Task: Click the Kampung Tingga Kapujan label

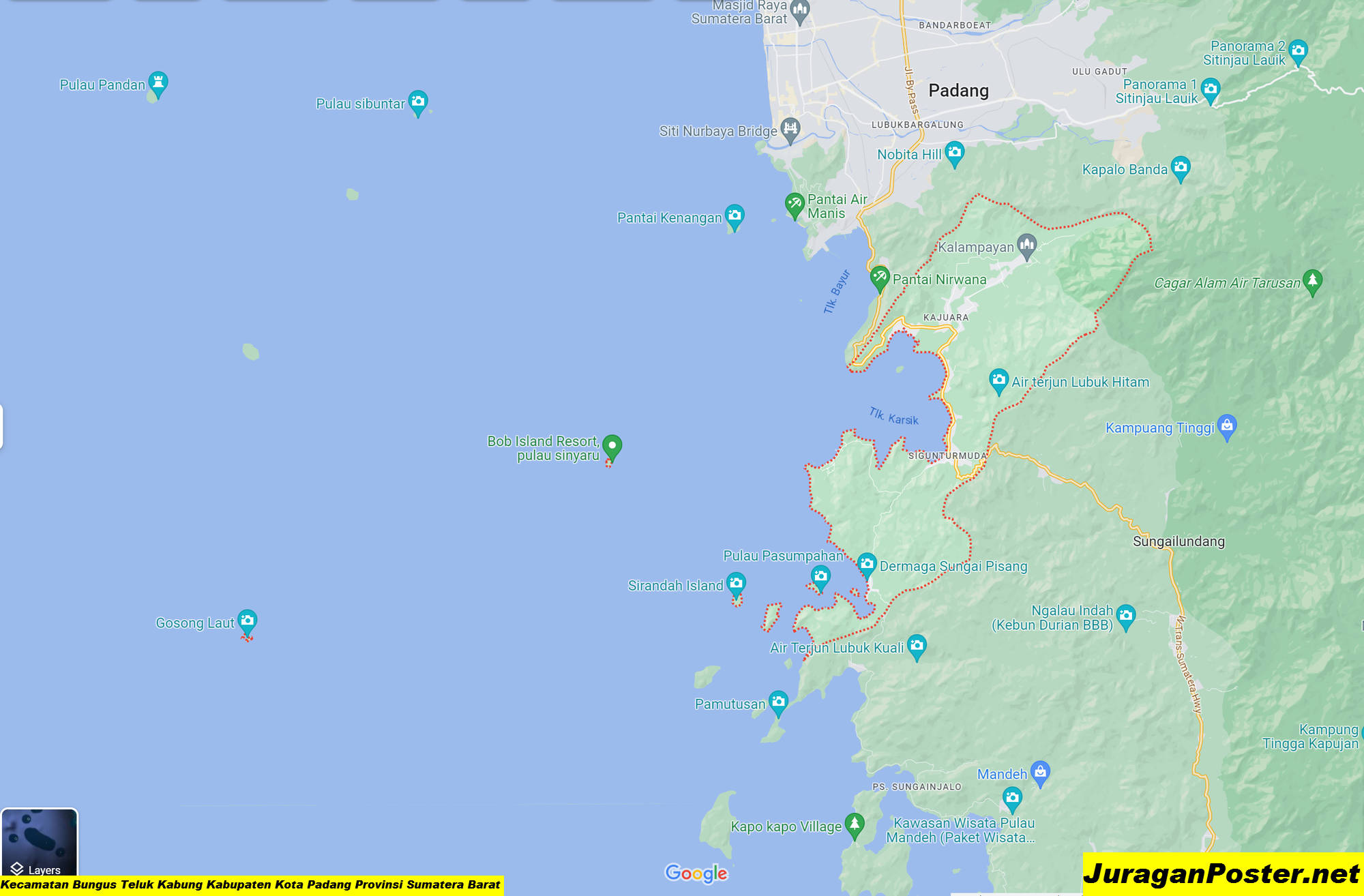Action: point(1310,736)
